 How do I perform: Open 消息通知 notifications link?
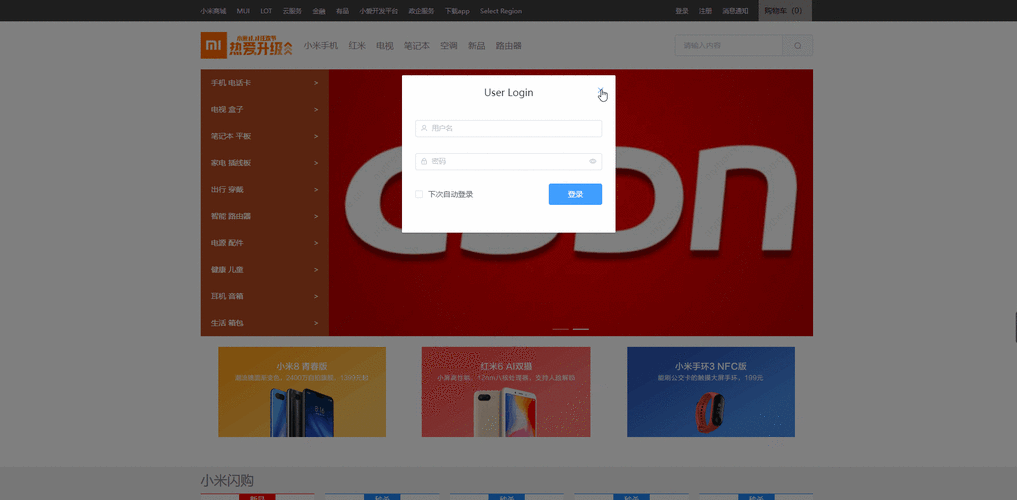736,11
